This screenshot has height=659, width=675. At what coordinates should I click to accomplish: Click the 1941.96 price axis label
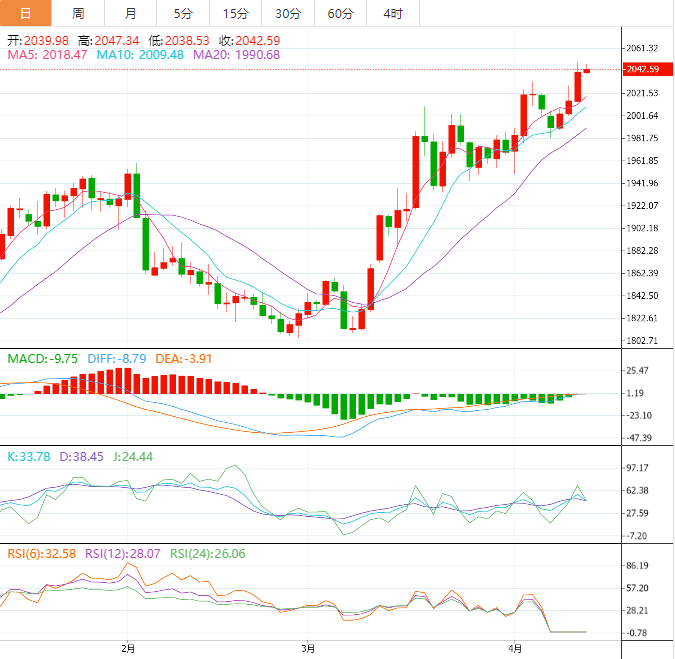click(x=642, y=183)
